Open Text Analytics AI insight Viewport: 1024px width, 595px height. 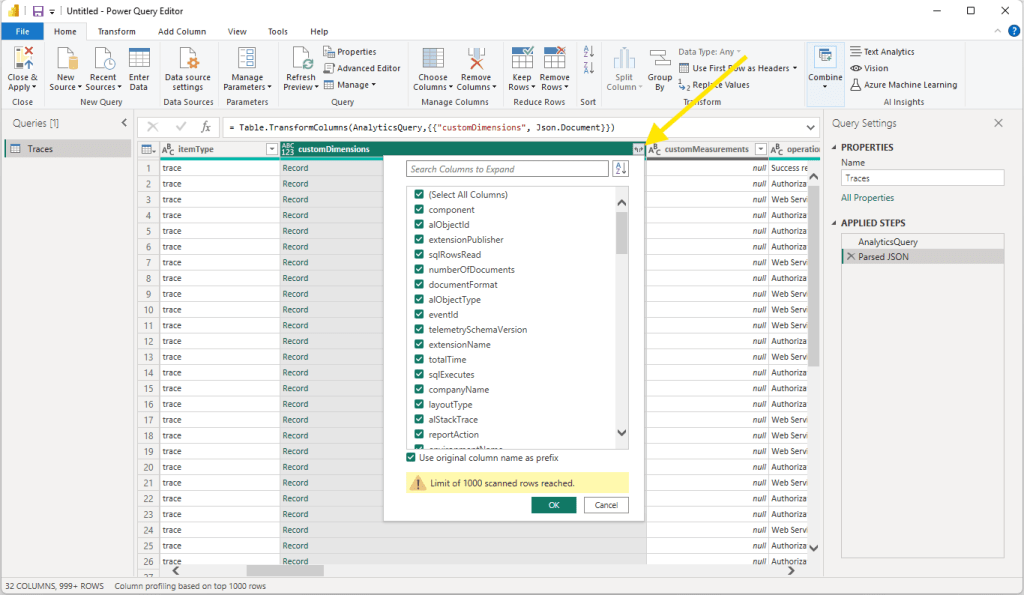pyautogui.click(x=881, y=52)
